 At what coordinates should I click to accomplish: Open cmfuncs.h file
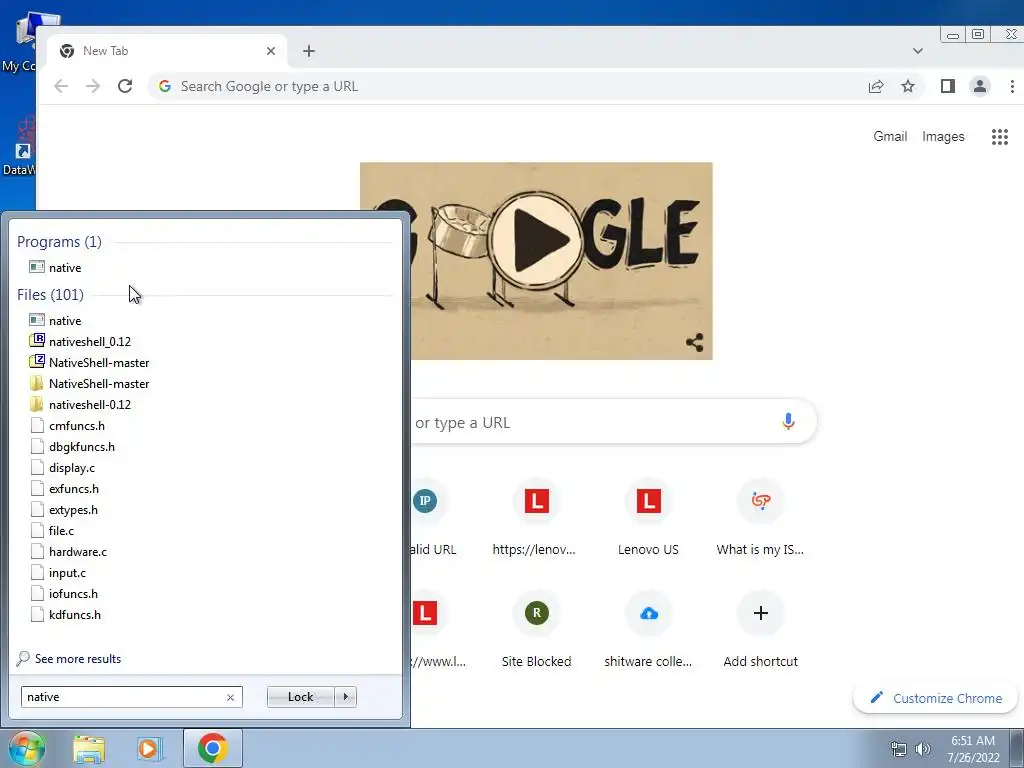[x=67, y=426]
